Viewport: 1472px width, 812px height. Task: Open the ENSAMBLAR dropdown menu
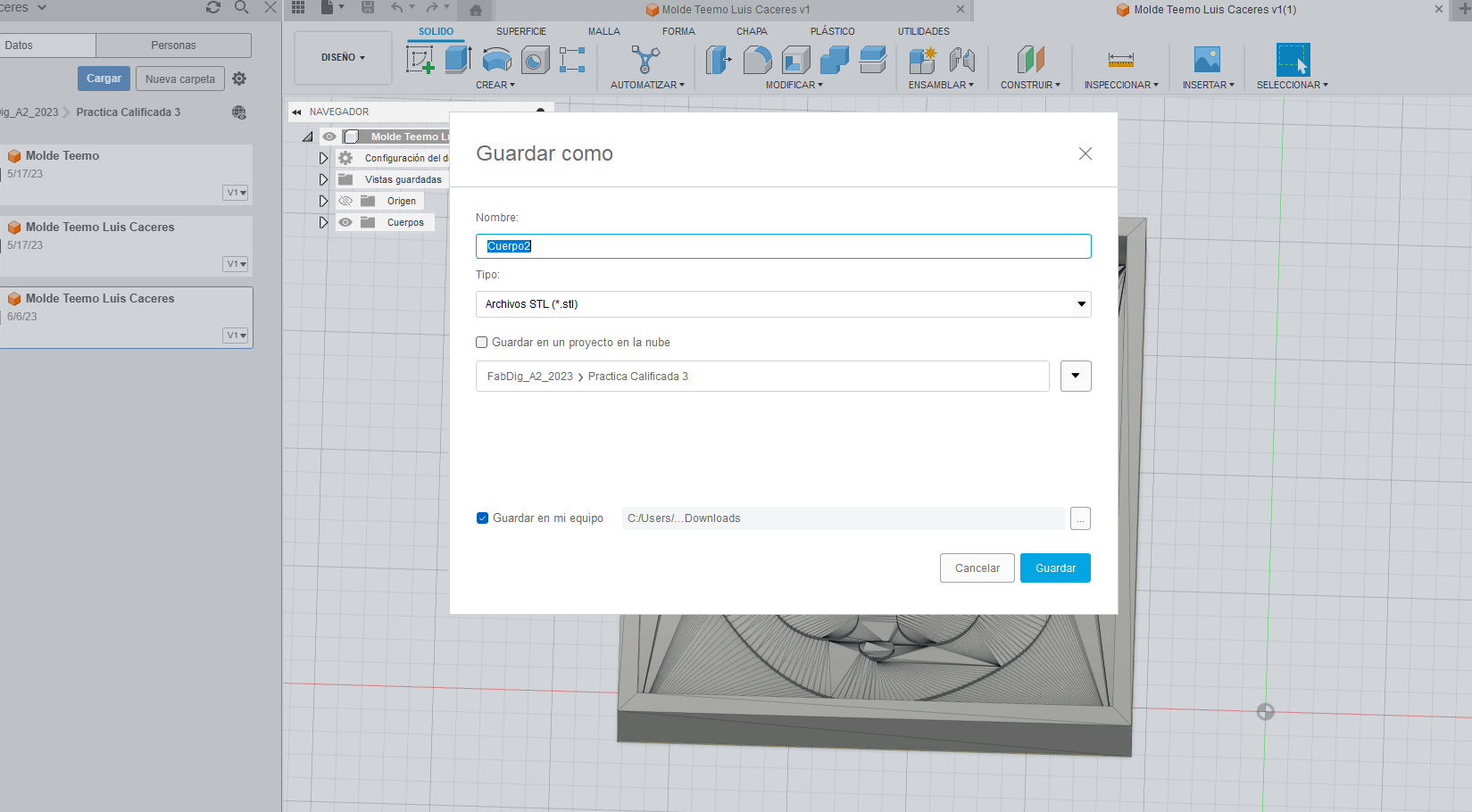[x=941, y=85]
